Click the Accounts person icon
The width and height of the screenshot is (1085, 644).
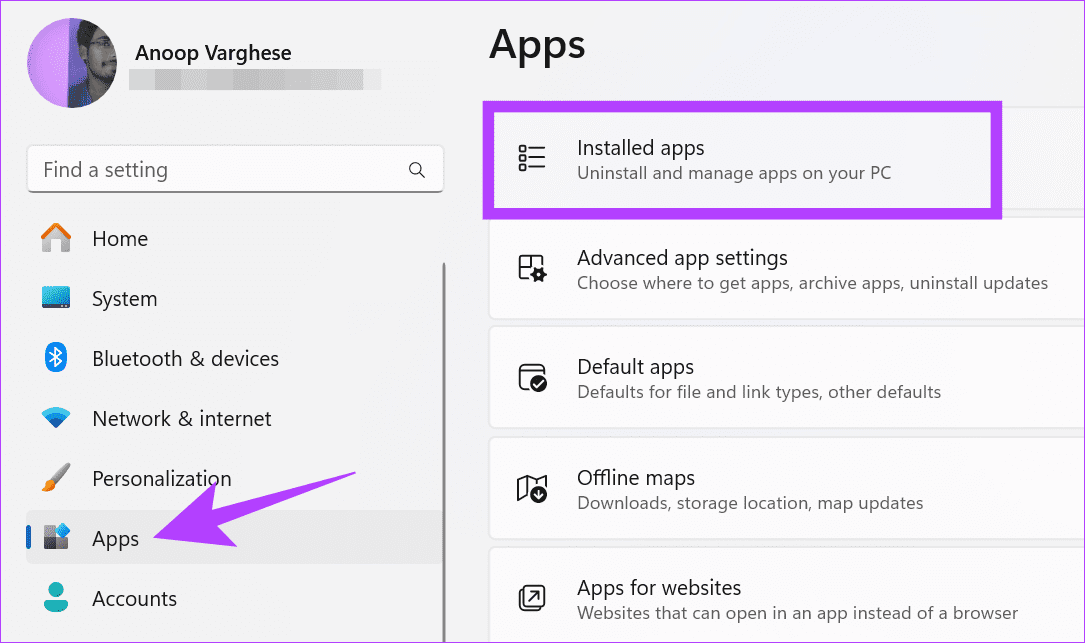56,598
